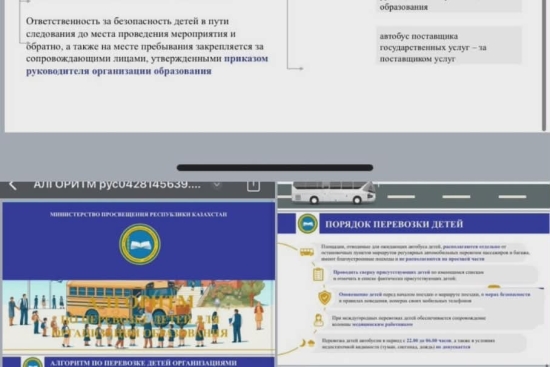The height and width of the screenshot is (367, 550).
Task: Click the heading ПОРЯДОК ПЕРЕВОЗКИ ДЕТЕЙ
Action: point(394,224)
